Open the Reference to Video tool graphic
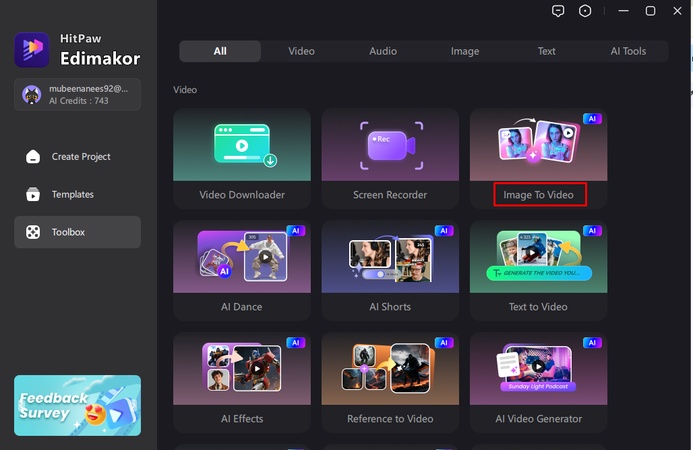Image resolution: width=693 pixels, height=450 pixels. pyautogui.click(x=390, y=369)
